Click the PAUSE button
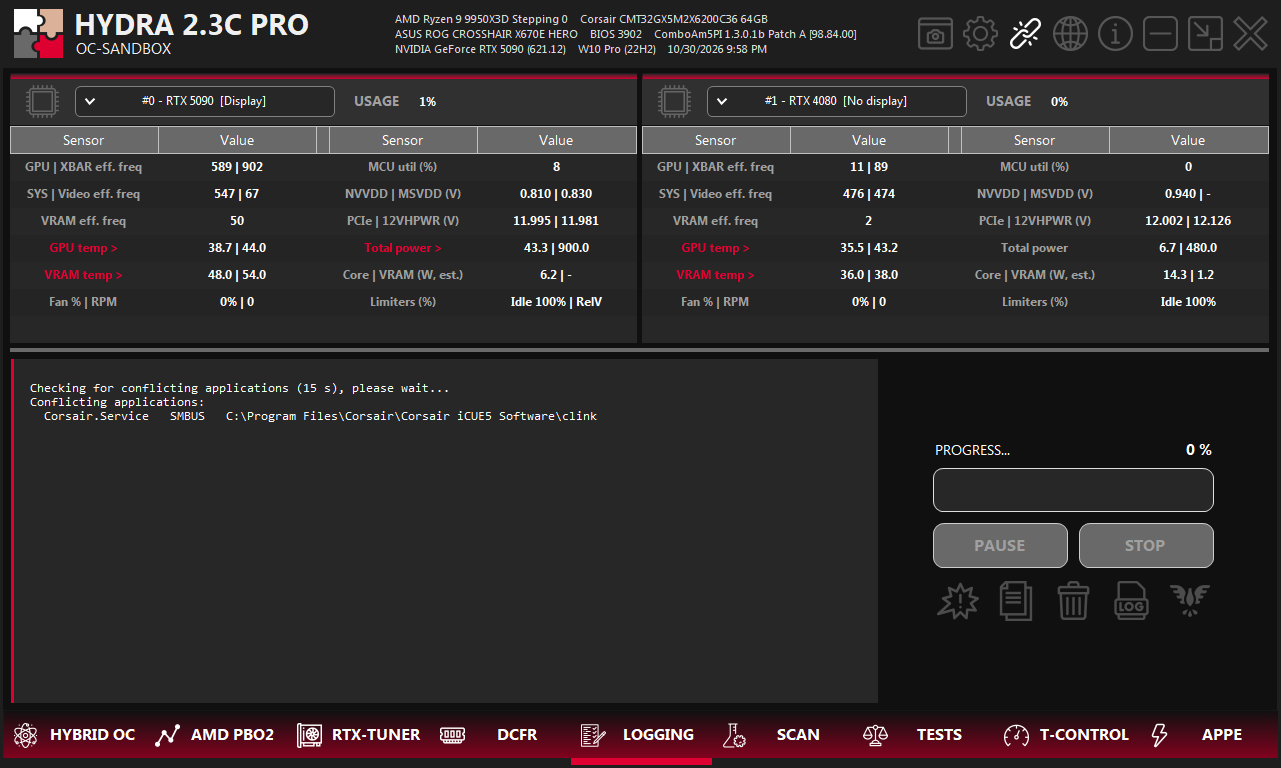 click(999, 546)
